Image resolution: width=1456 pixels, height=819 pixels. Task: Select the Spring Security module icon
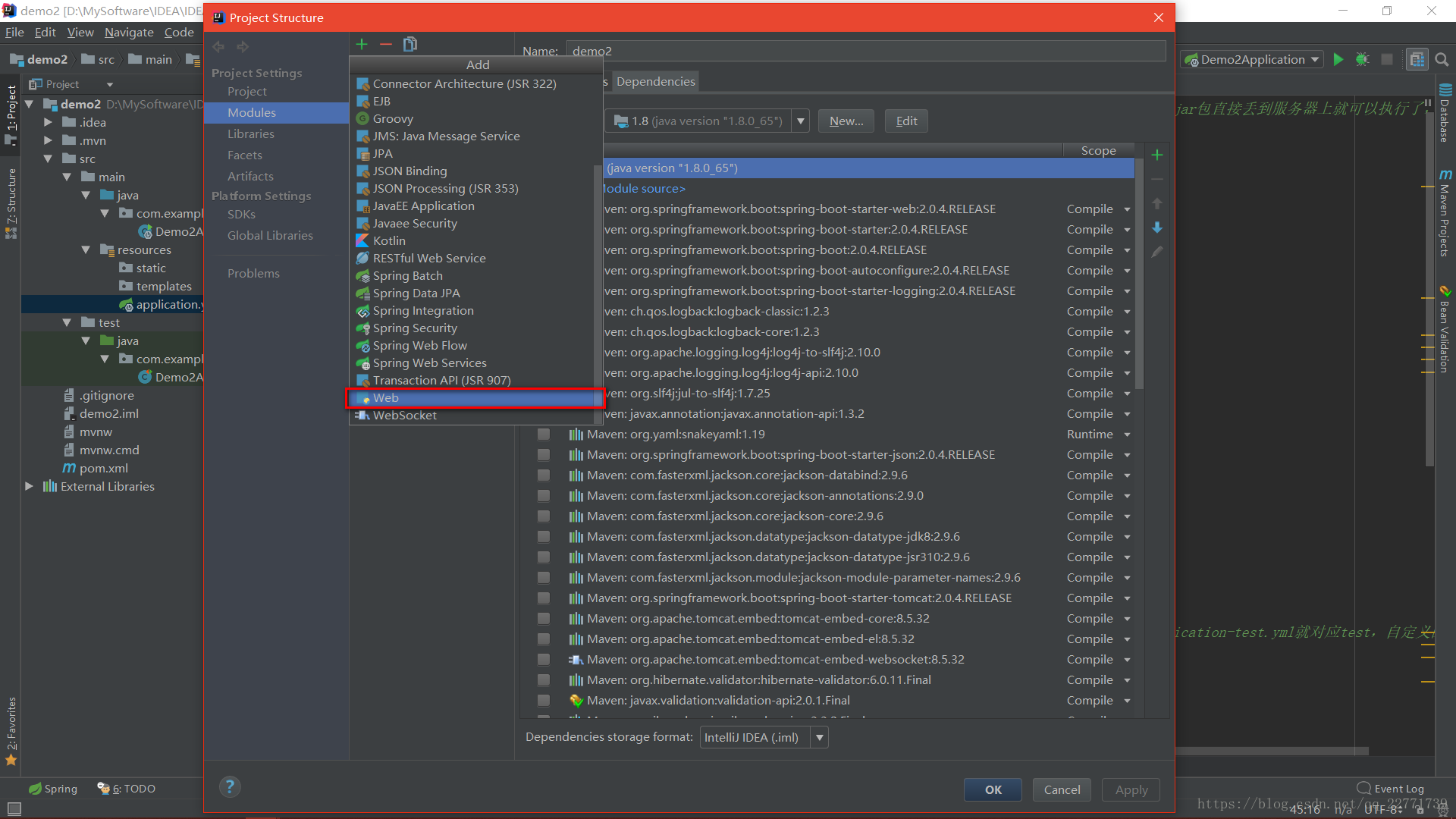tap(363, 327)
